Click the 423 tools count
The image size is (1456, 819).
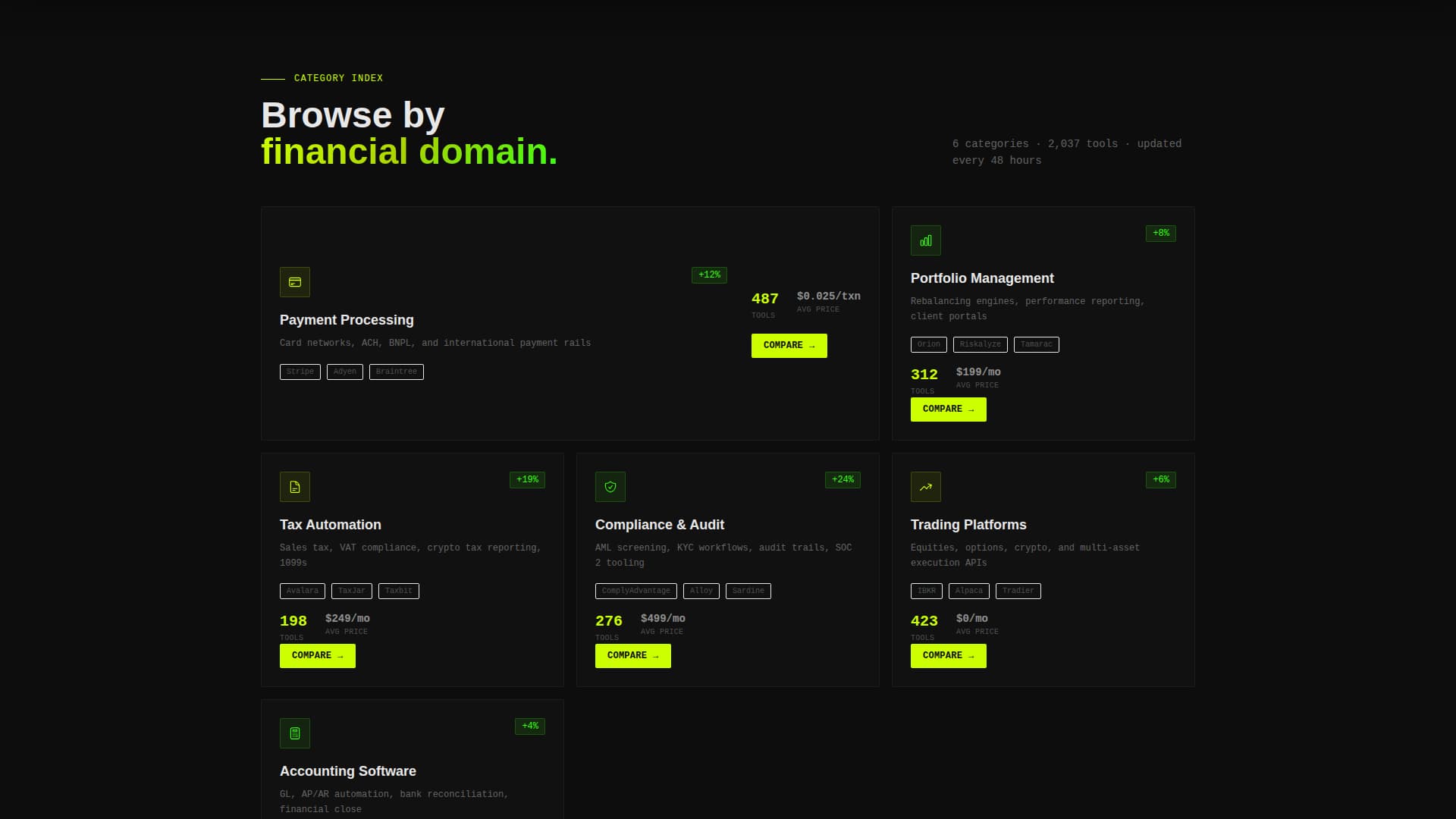tap(924, 621)
